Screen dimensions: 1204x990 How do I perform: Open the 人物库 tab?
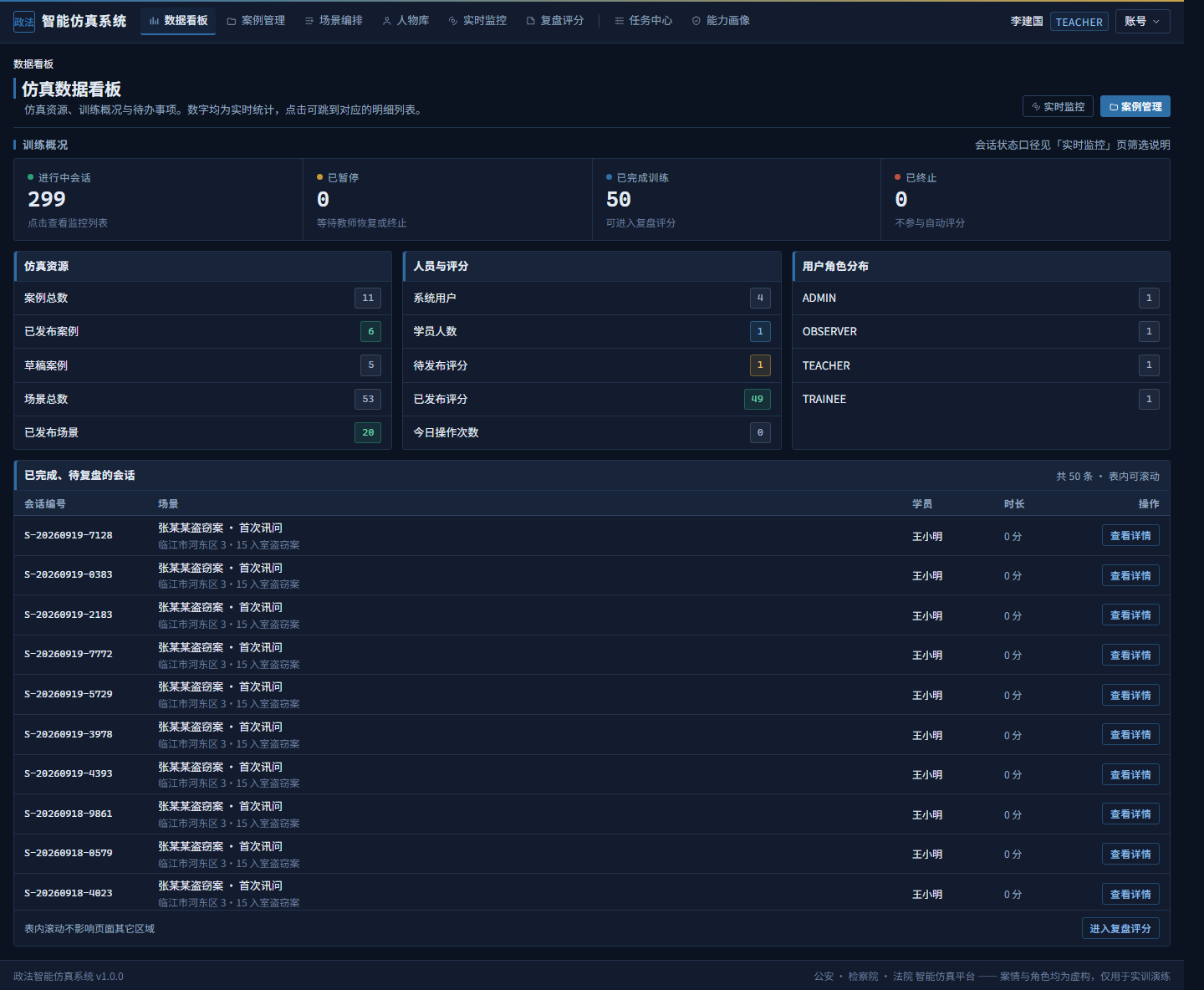[x=406, y=21]
